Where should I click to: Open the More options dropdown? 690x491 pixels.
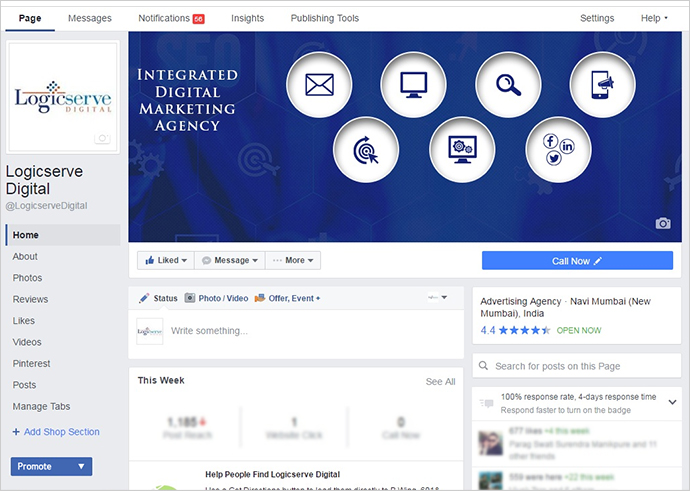point(293,260)
